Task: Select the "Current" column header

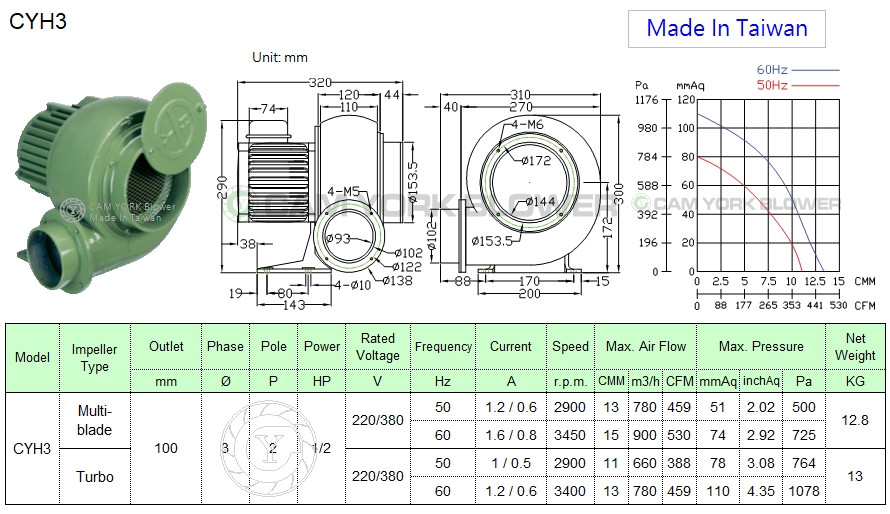Action: tap(511, 347)
